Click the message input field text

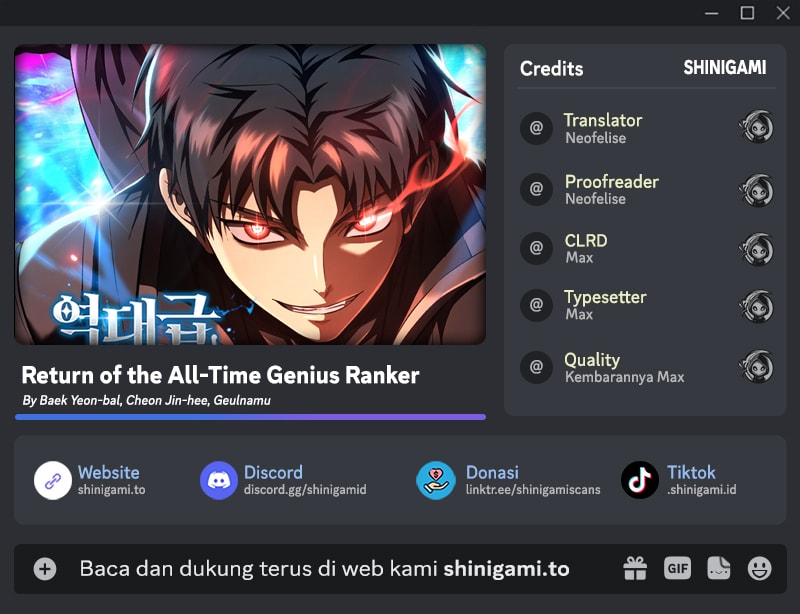pyautogui.click(x=324, y=569)
